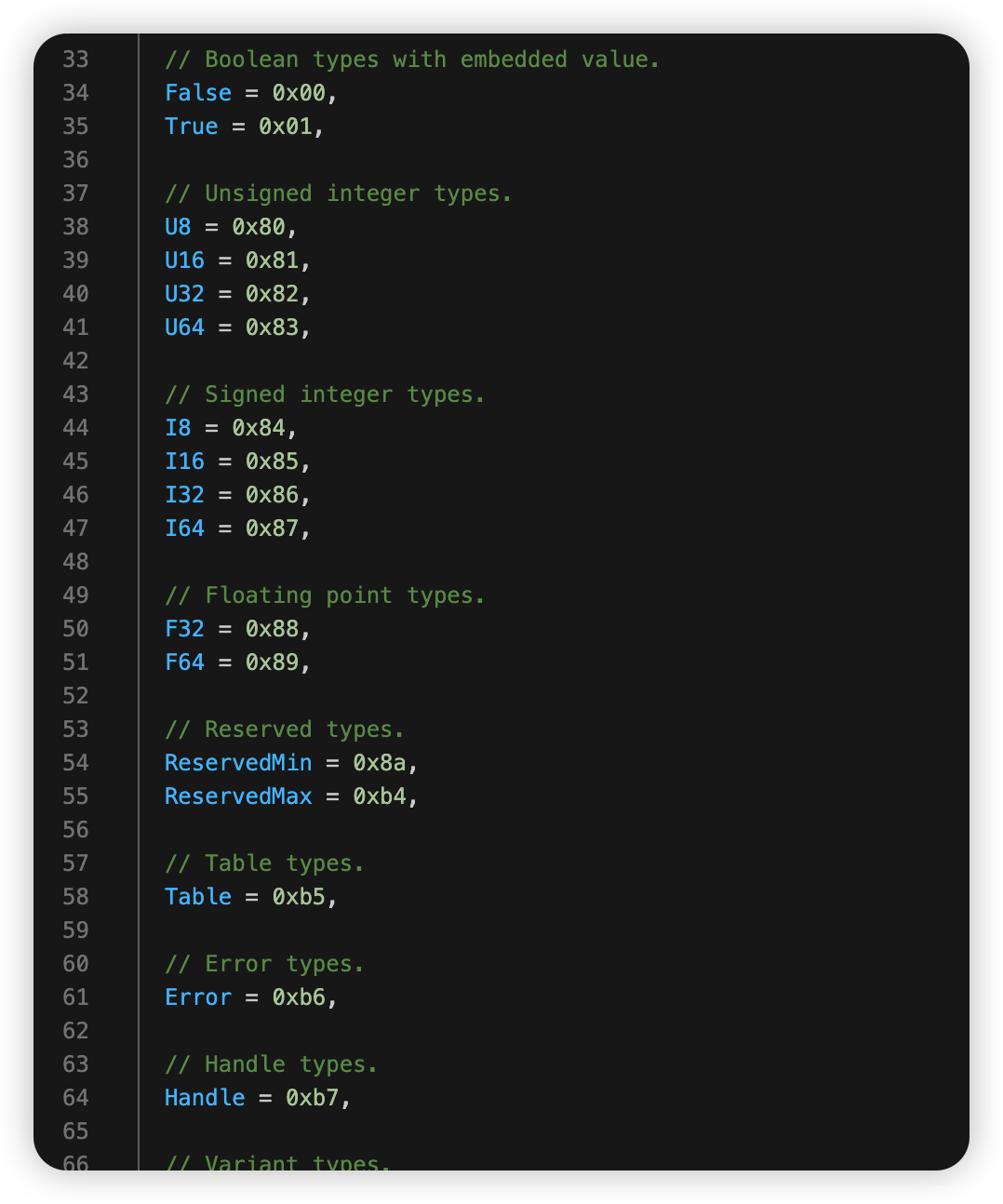
Task: Click the True enum member
Action: click(x=192, y=127)
